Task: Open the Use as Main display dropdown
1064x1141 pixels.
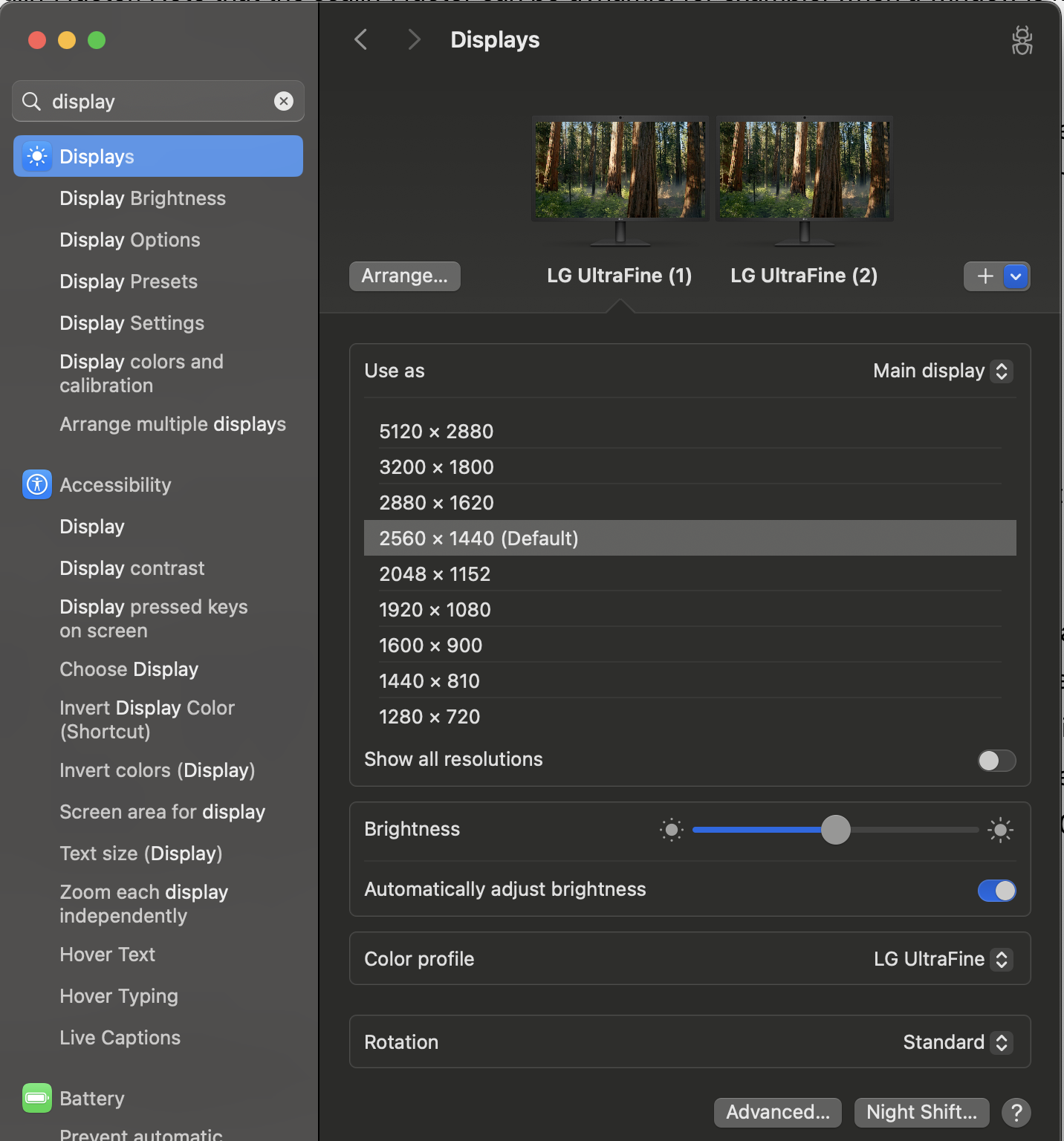Action: [942, 371]
